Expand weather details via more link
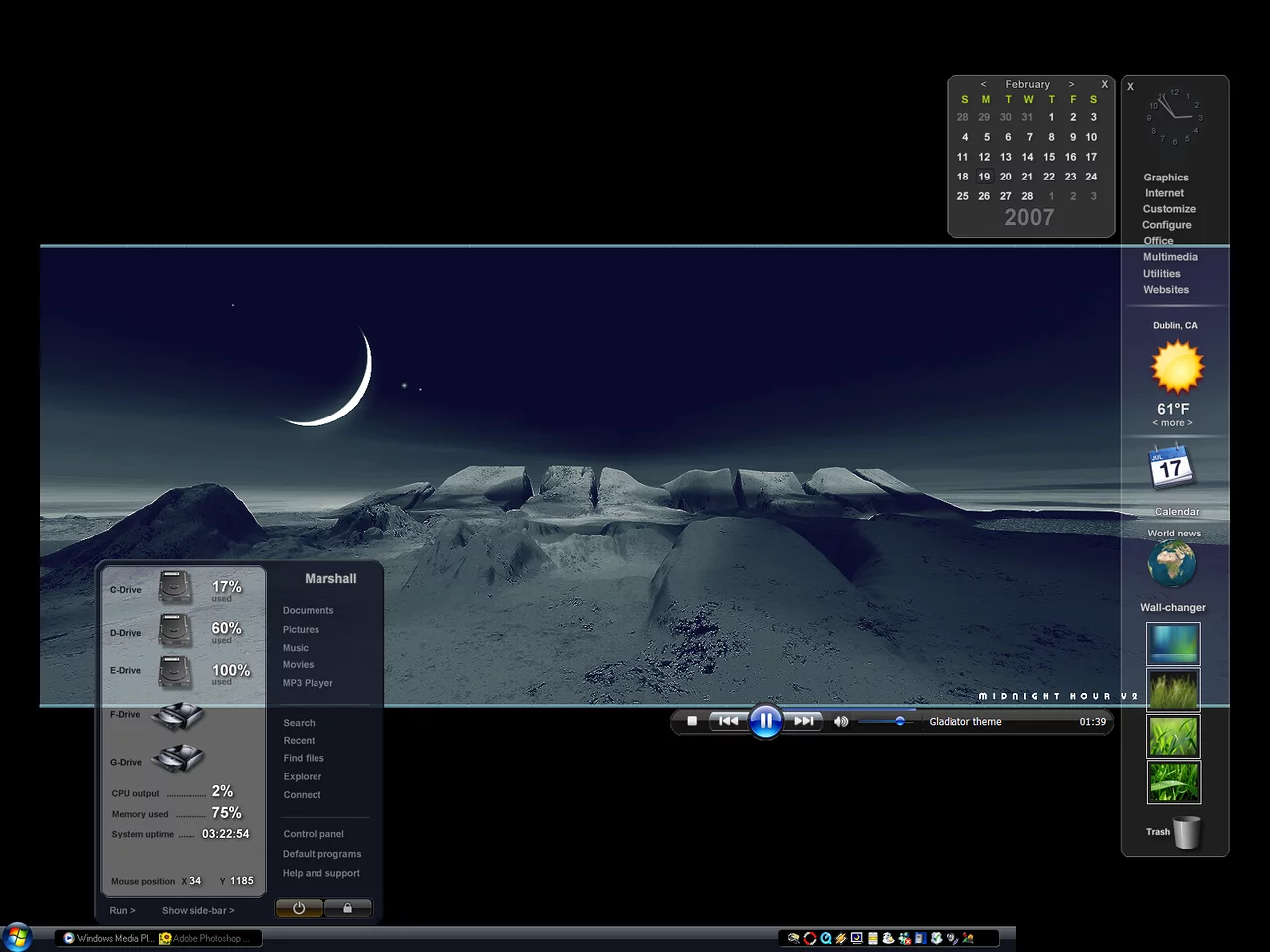The image size is (1270, 952). pyautogui.click(x=1172, y=423)
